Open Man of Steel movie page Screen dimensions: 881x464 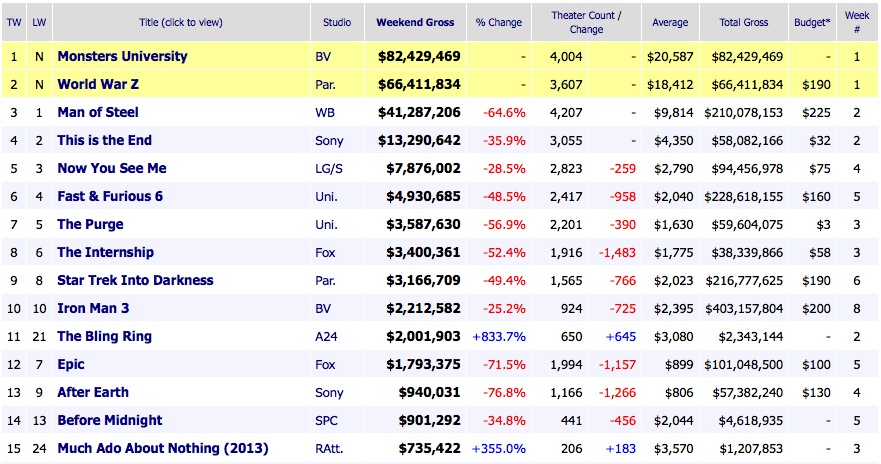coord(98,113)
